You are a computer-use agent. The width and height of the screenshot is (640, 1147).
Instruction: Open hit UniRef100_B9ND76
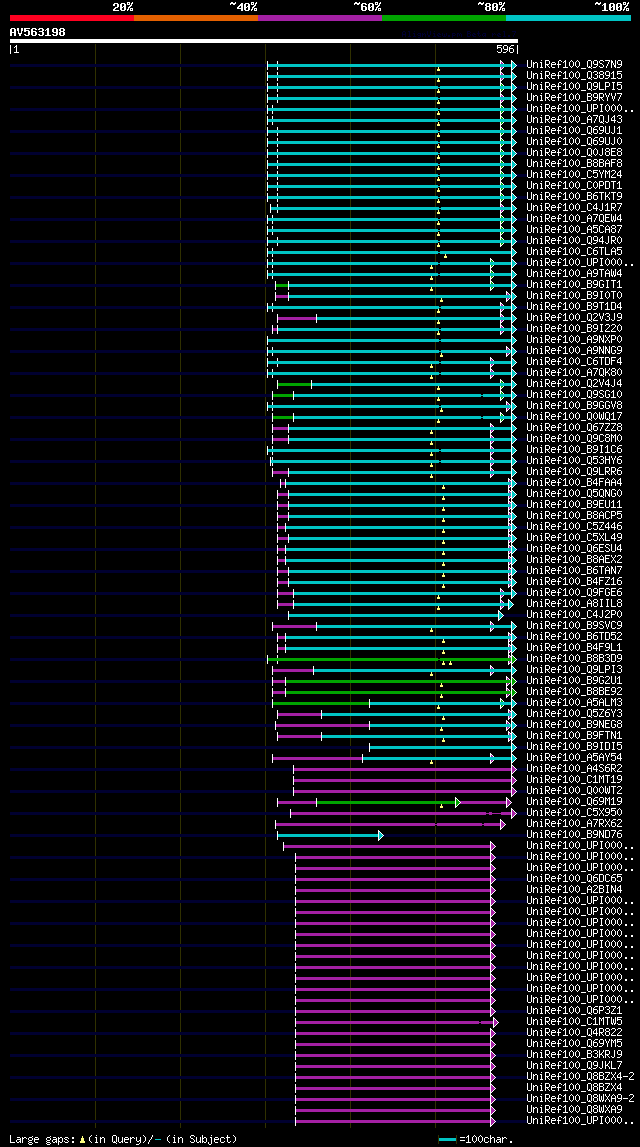pos(574,834)
